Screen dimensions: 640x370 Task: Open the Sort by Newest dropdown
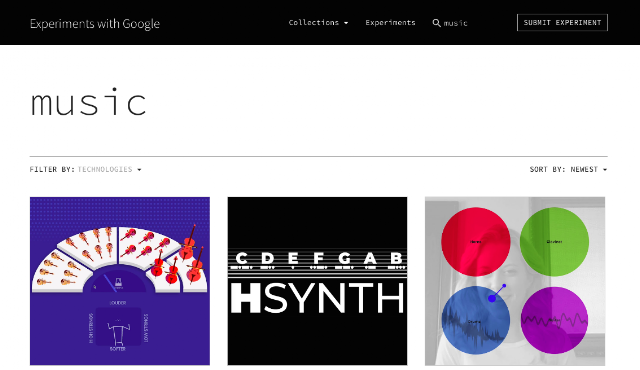coord(568,169)
